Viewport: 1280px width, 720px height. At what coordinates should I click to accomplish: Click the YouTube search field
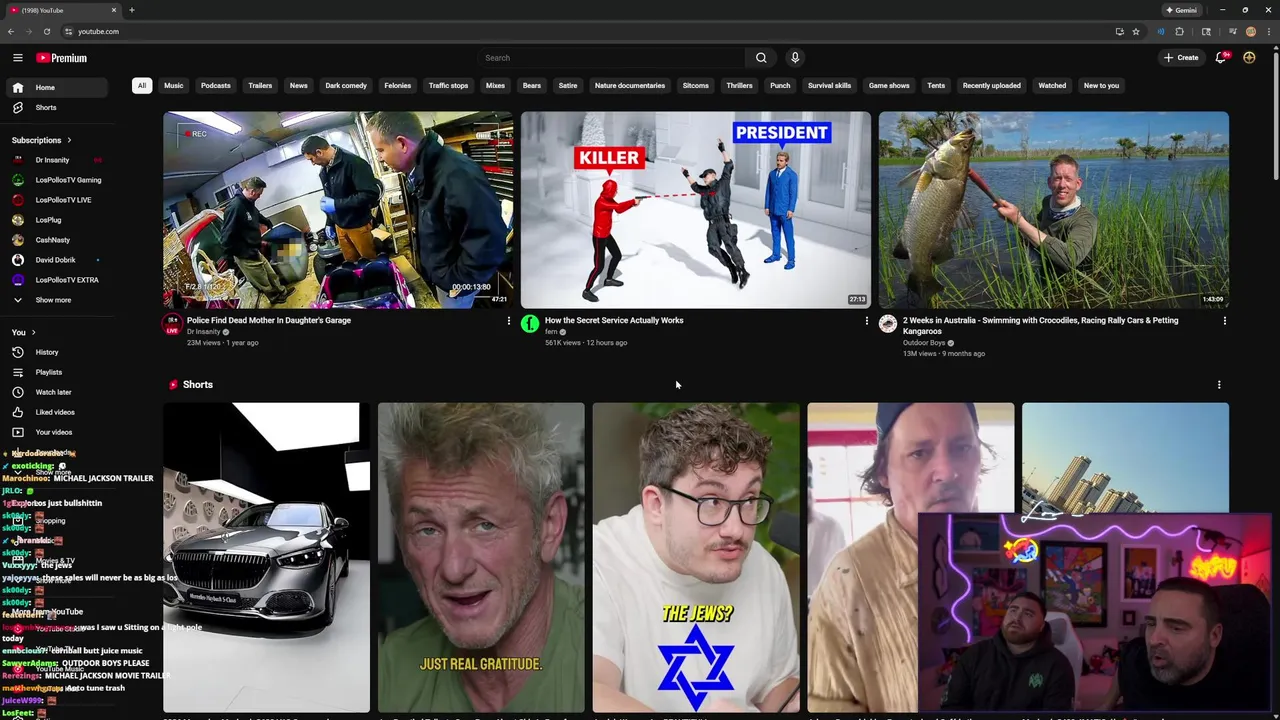coord(612,58)
